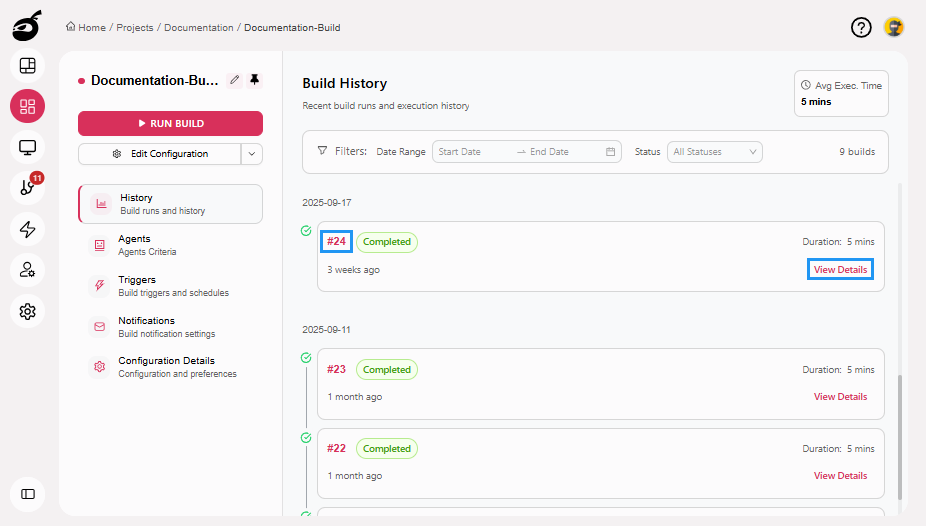Open the Agents menu item
Viewport: 926px width, 526px height.
(x=170, y=245)
